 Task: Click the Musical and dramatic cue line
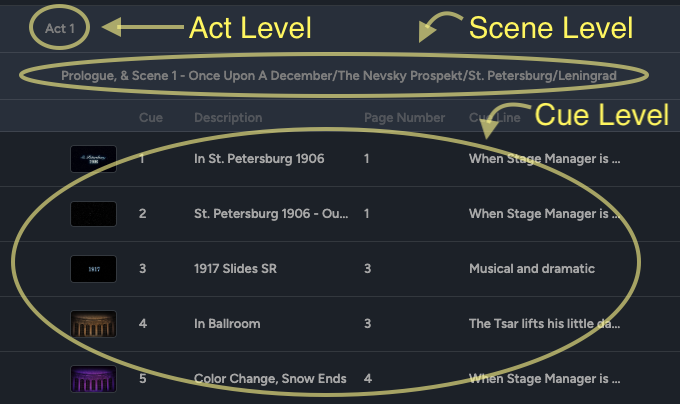click(532, 269)
